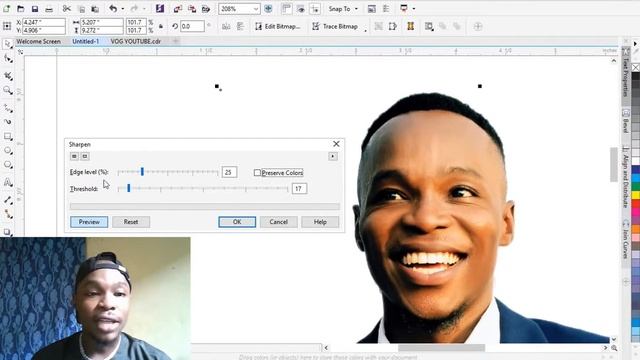Select the Pick tool

coord(7,44)
